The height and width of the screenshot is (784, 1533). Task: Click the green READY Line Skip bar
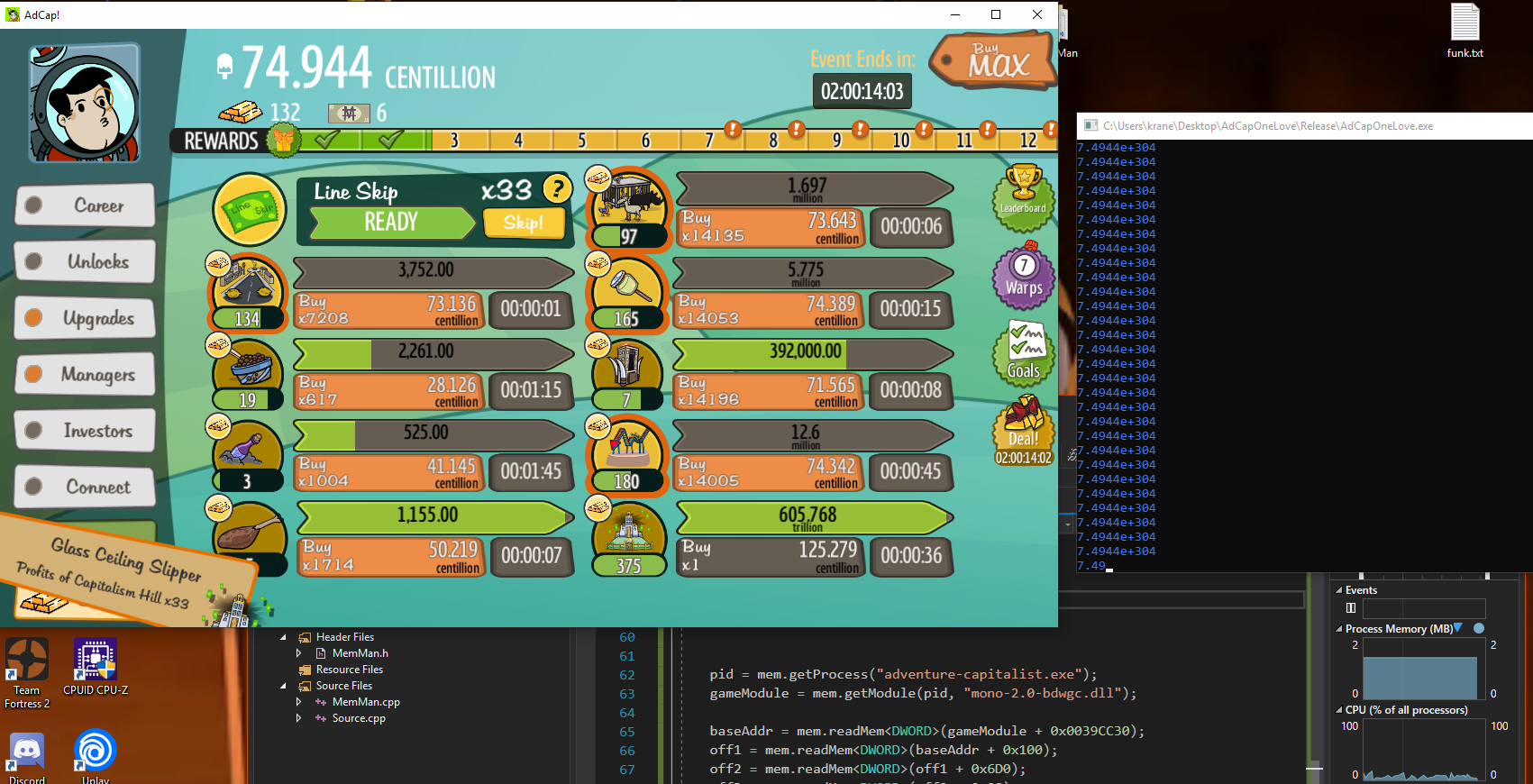pos(391,223)
